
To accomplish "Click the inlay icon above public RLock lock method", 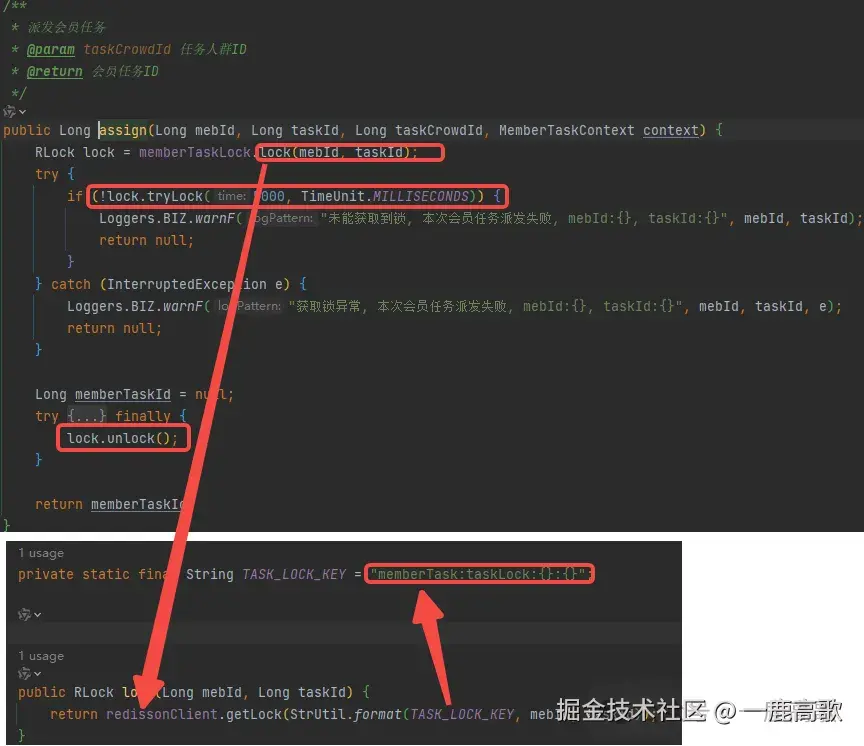I will point(29,673).
